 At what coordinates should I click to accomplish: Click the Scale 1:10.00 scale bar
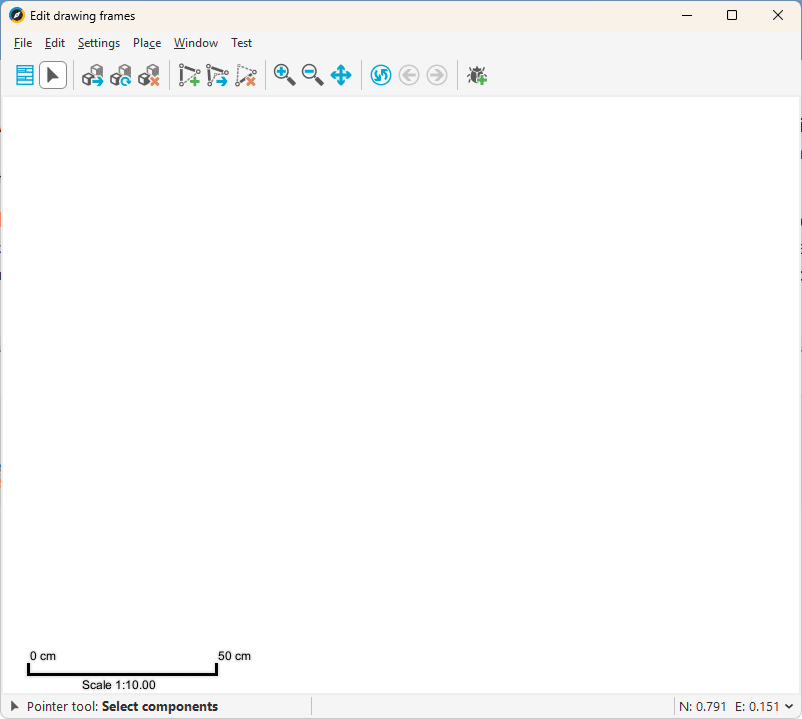click(121, 671)
